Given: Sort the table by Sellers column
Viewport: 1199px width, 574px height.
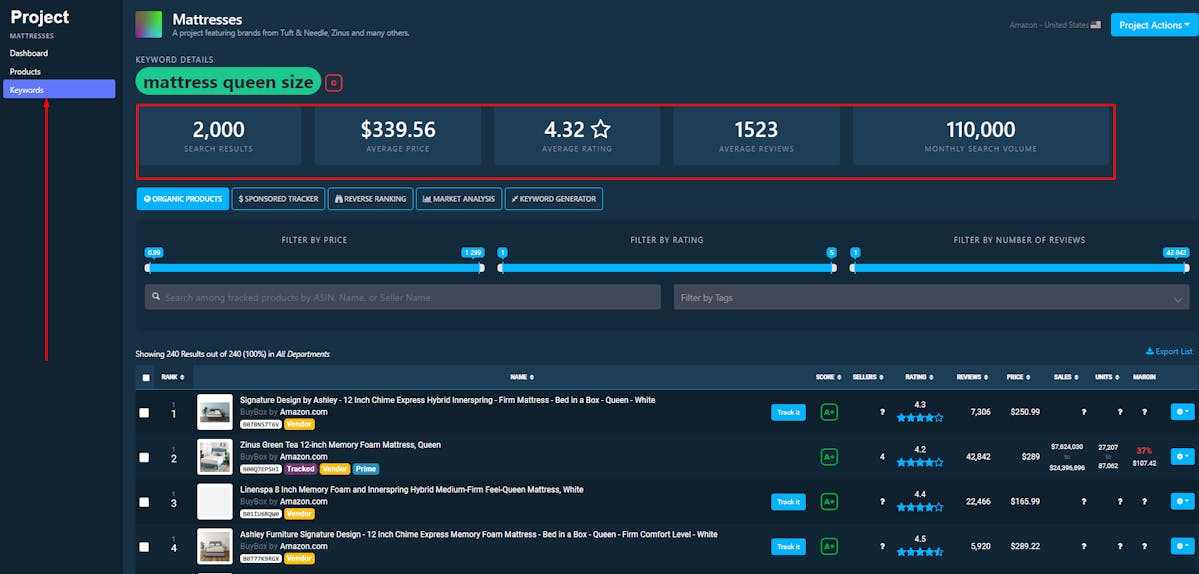Looking at the screenshot, I should pyautogui.click(x=868, y=377).
